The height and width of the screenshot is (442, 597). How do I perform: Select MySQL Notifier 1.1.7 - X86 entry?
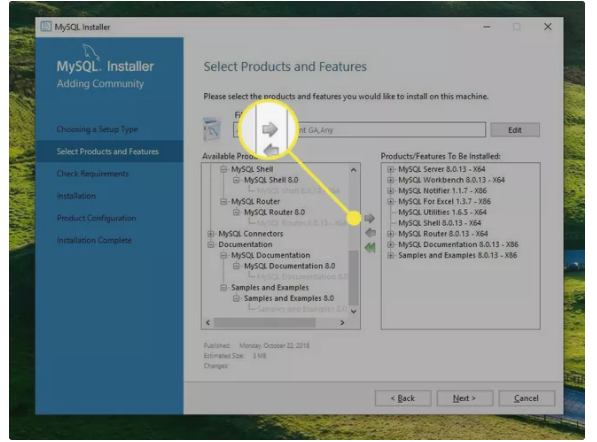point(442,191)
